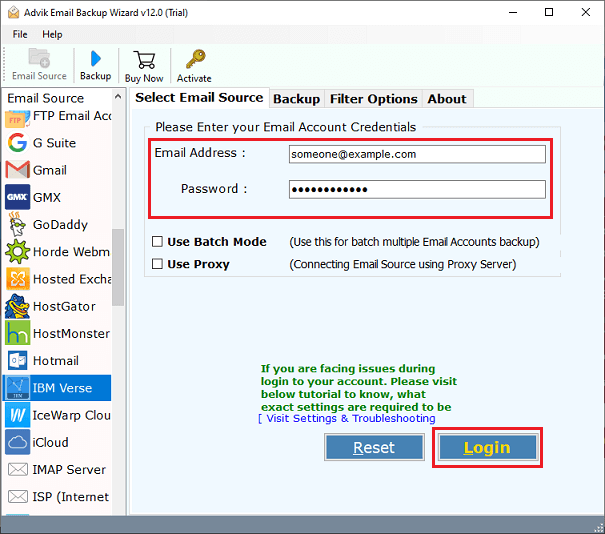This screenshot has width=605, height=534.
Task: Click the Email Address input field
Action: 417,154
